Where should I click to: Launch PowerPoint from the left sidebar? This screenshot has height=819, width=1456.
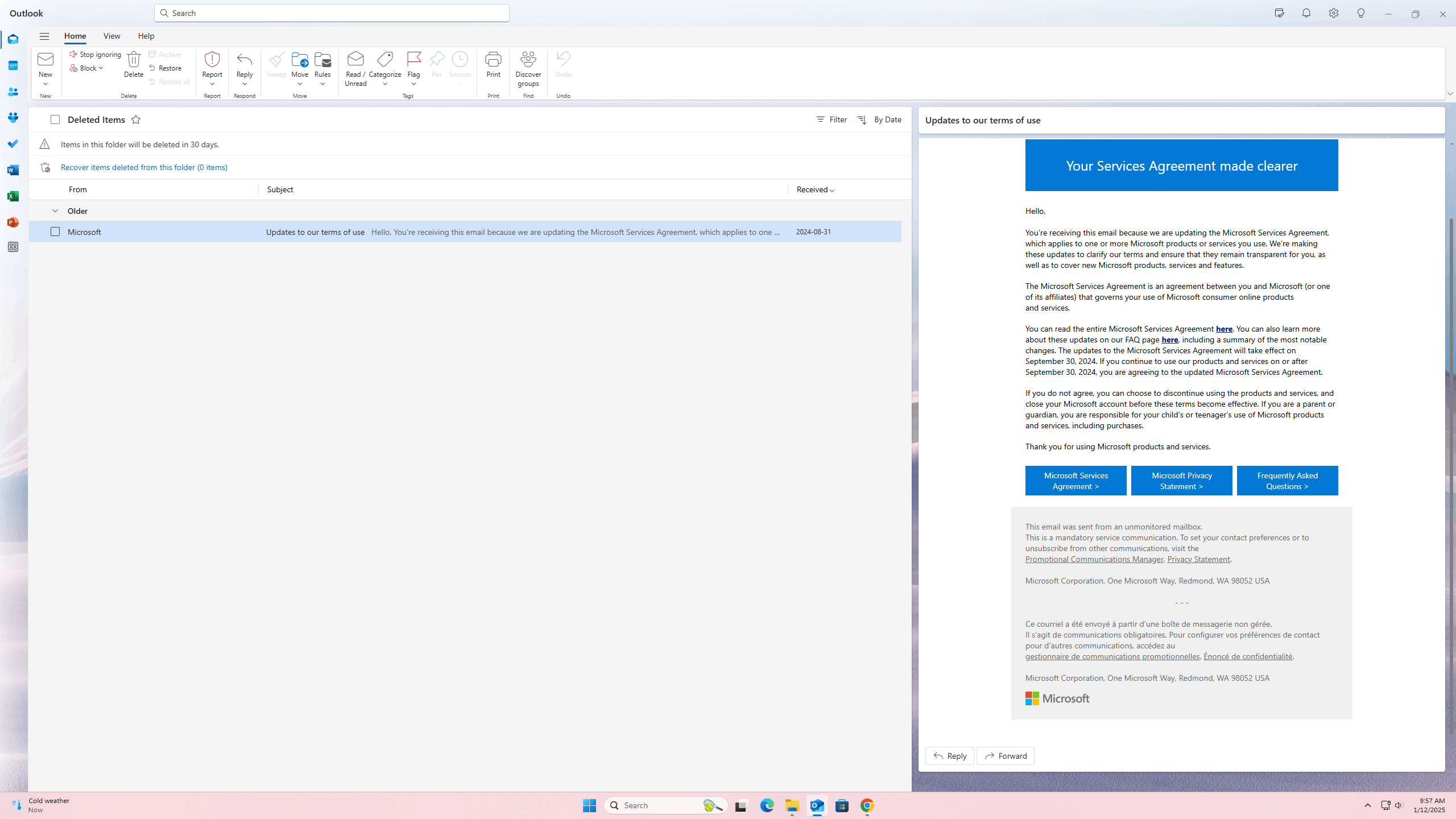coord(13,222)
